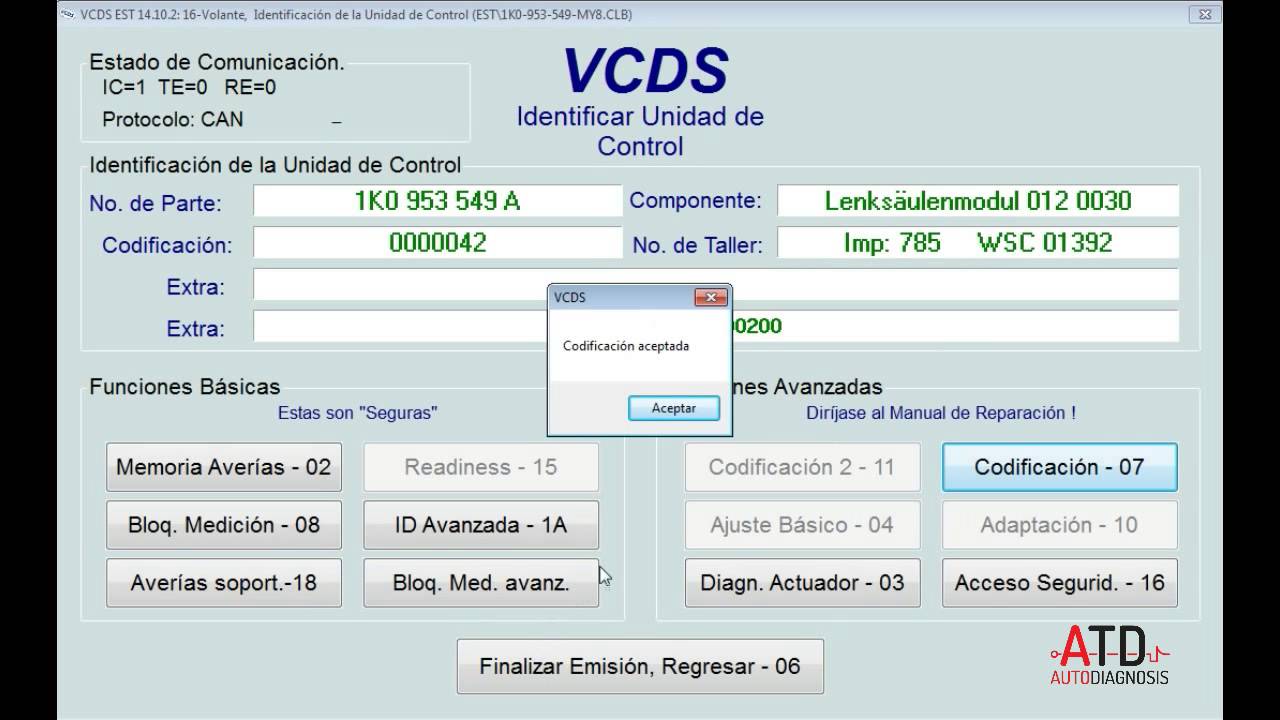The width and height of the screenshot is (1280, 720).
Task: Click the IC=1 TE=0 RE=0 status text
Action: (x=189, y=87)
